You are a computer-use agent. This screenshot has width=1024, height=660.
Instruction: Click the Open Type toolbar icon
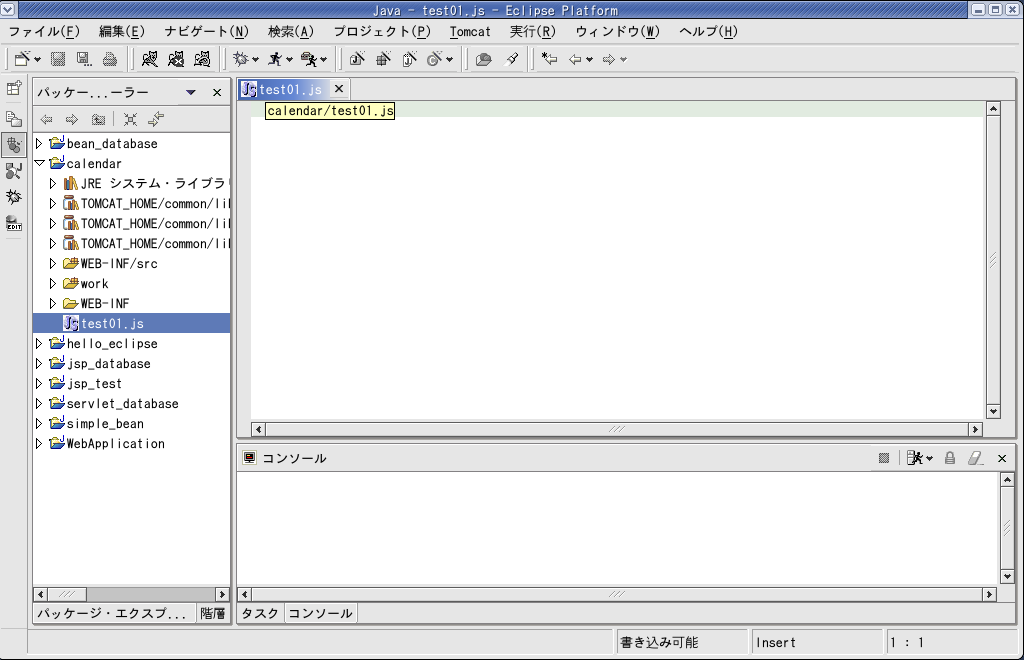(483, 59)
